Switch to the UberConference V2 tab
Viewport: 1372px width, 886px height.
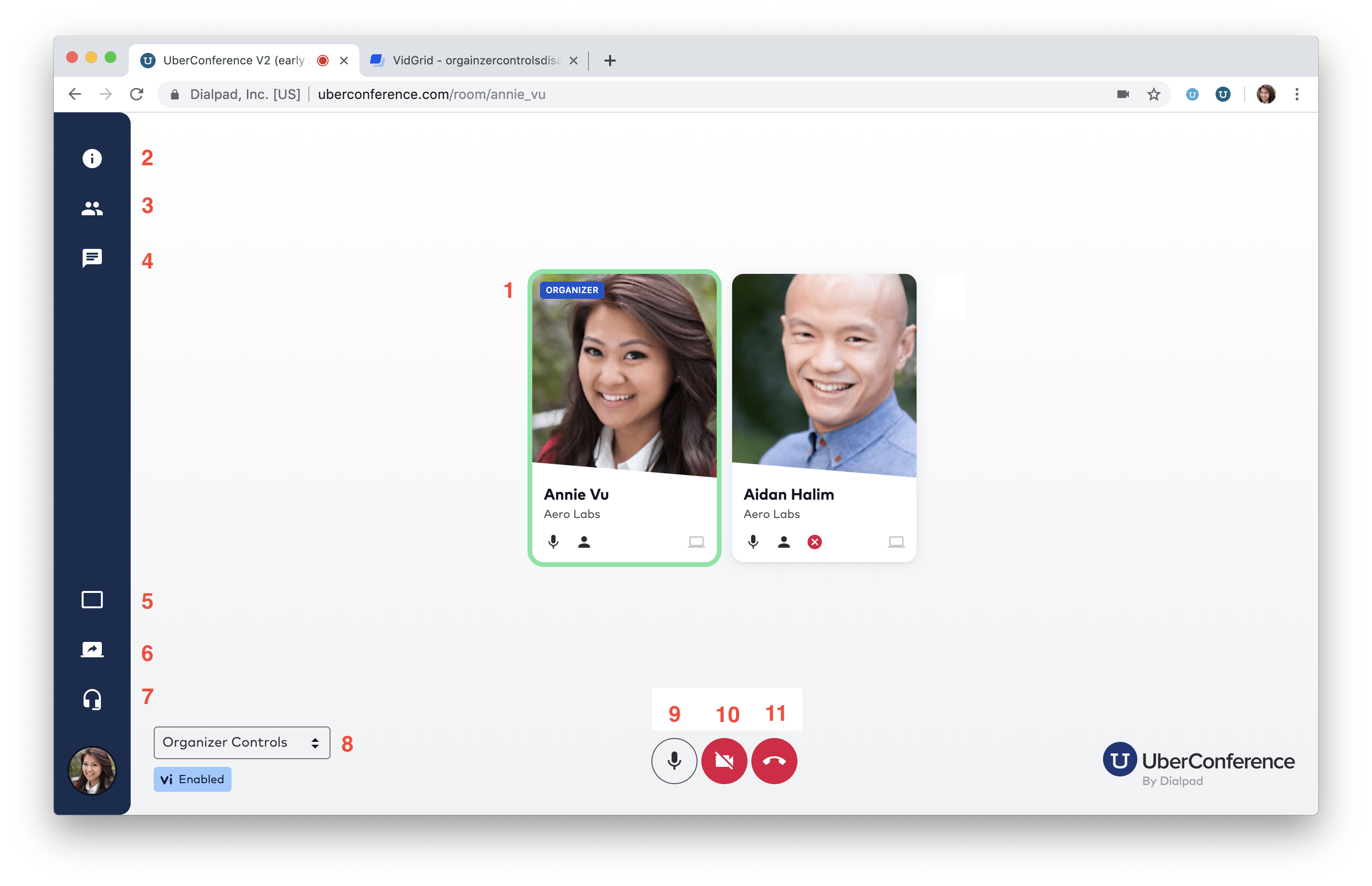230,60
